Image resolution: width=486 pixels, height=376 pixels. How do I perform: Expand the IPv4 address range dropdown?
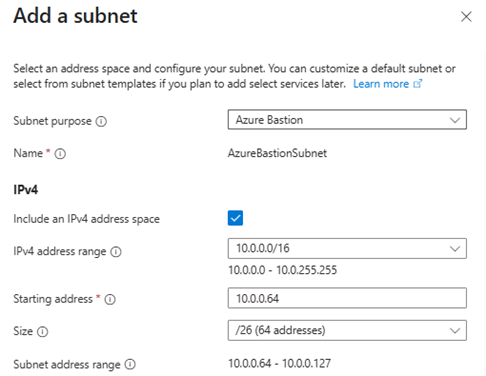[347, 248]
